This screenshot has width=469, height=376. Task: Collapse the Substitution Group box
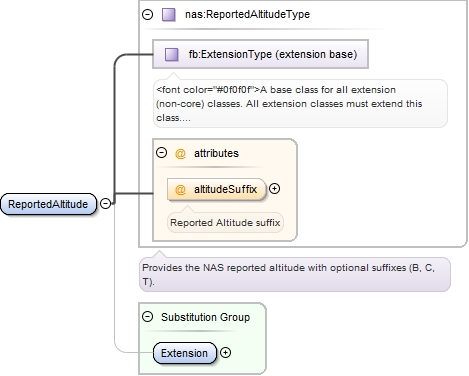click(x=147, y=316)
